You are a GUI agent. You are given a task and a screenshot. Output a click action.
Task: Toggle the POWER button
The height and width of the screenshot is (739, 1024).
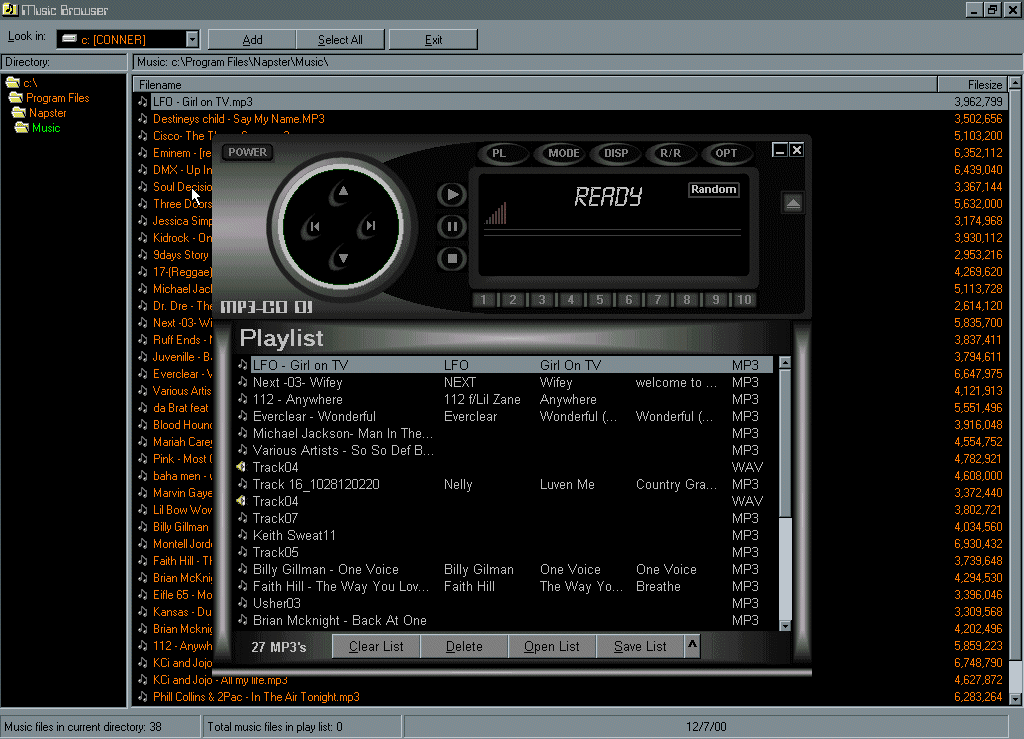click(x=248, y=152)
